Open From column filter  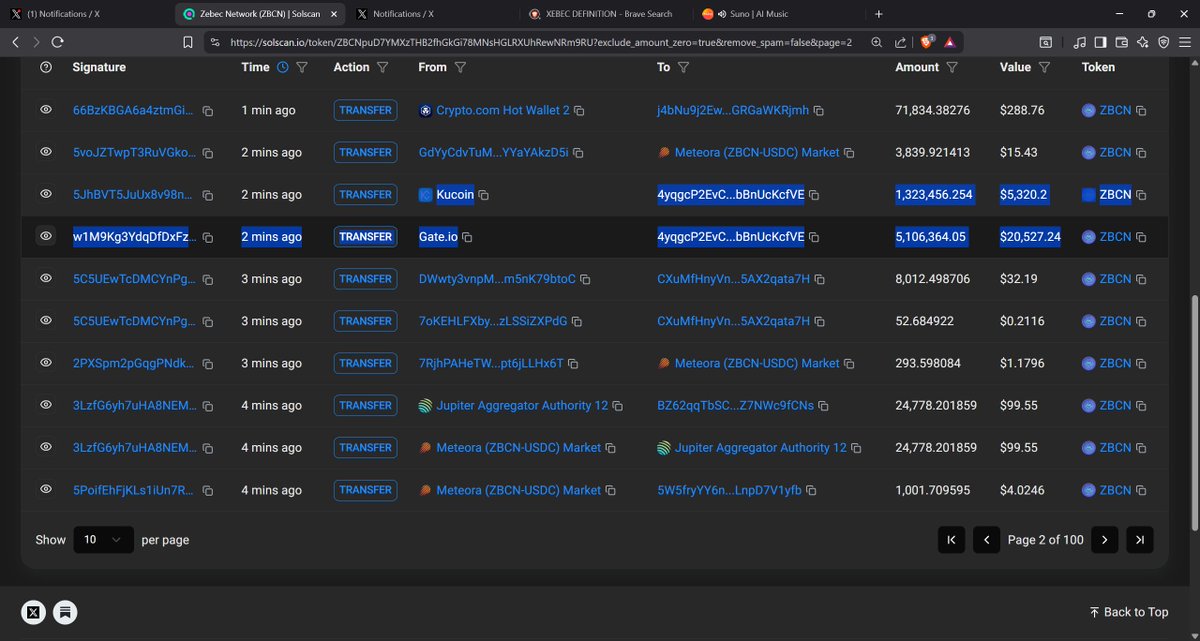pos(460,67)
